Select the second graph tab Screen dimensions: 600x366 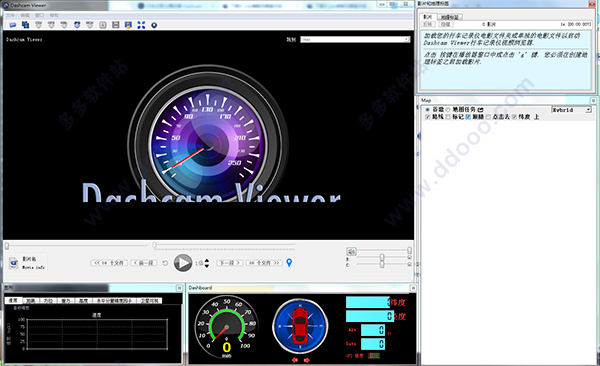click(31, 301)
